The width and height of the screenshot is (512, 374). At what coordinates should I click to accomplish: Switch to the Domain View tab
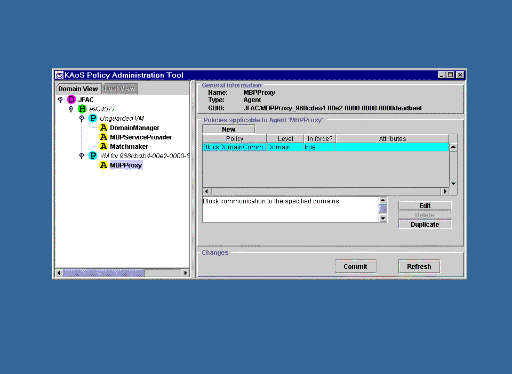coord(78,89)
